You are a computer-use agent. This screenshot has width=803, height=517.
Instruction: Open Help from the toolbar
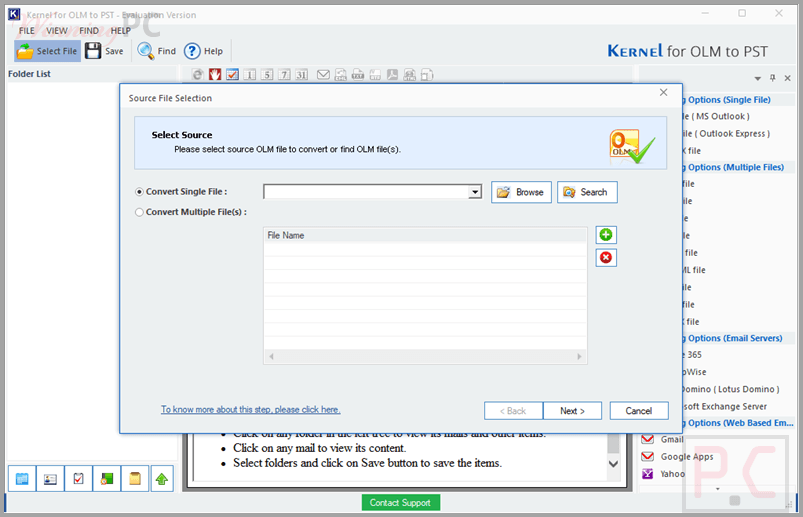204,51
